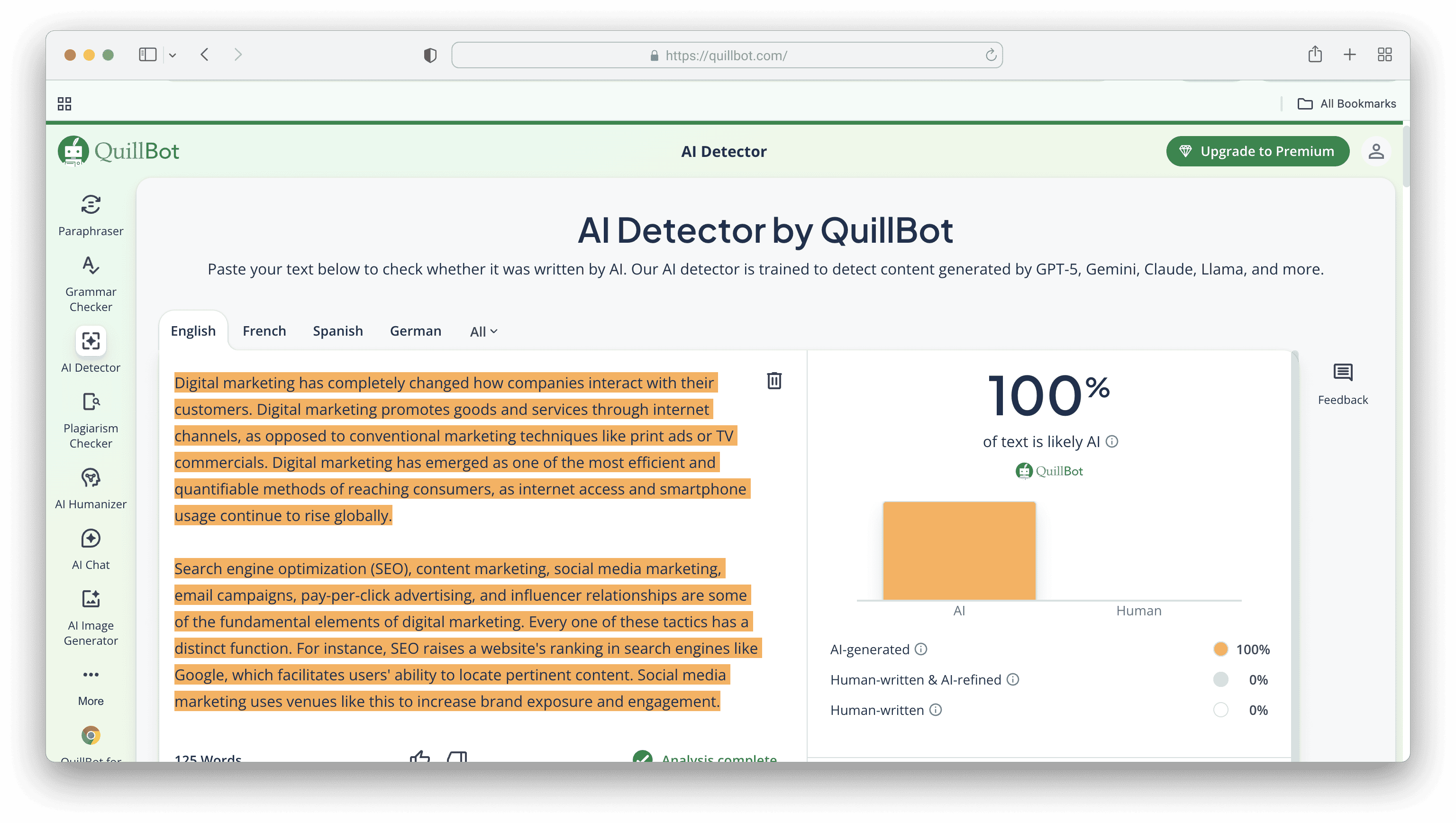Expand the All languages dropdown

pos(483,331)
